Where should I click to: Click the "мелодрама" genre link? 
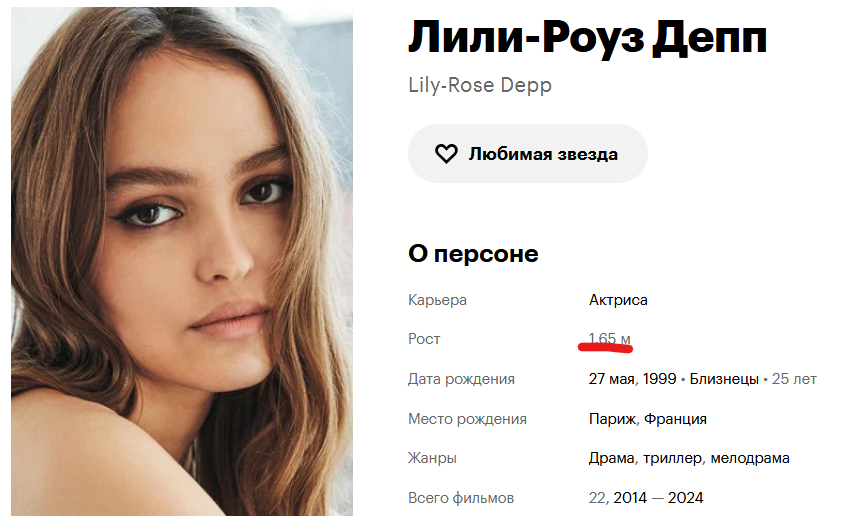pyautogui.click(x=750, y=458)
